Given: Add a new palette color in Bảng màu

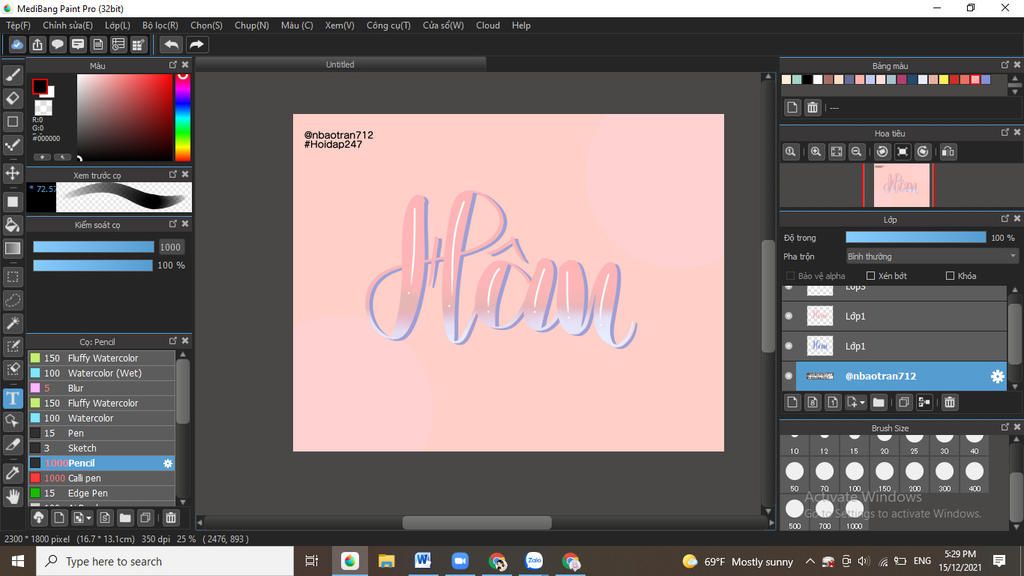Looking at the screenshot, I should point(792,107).
